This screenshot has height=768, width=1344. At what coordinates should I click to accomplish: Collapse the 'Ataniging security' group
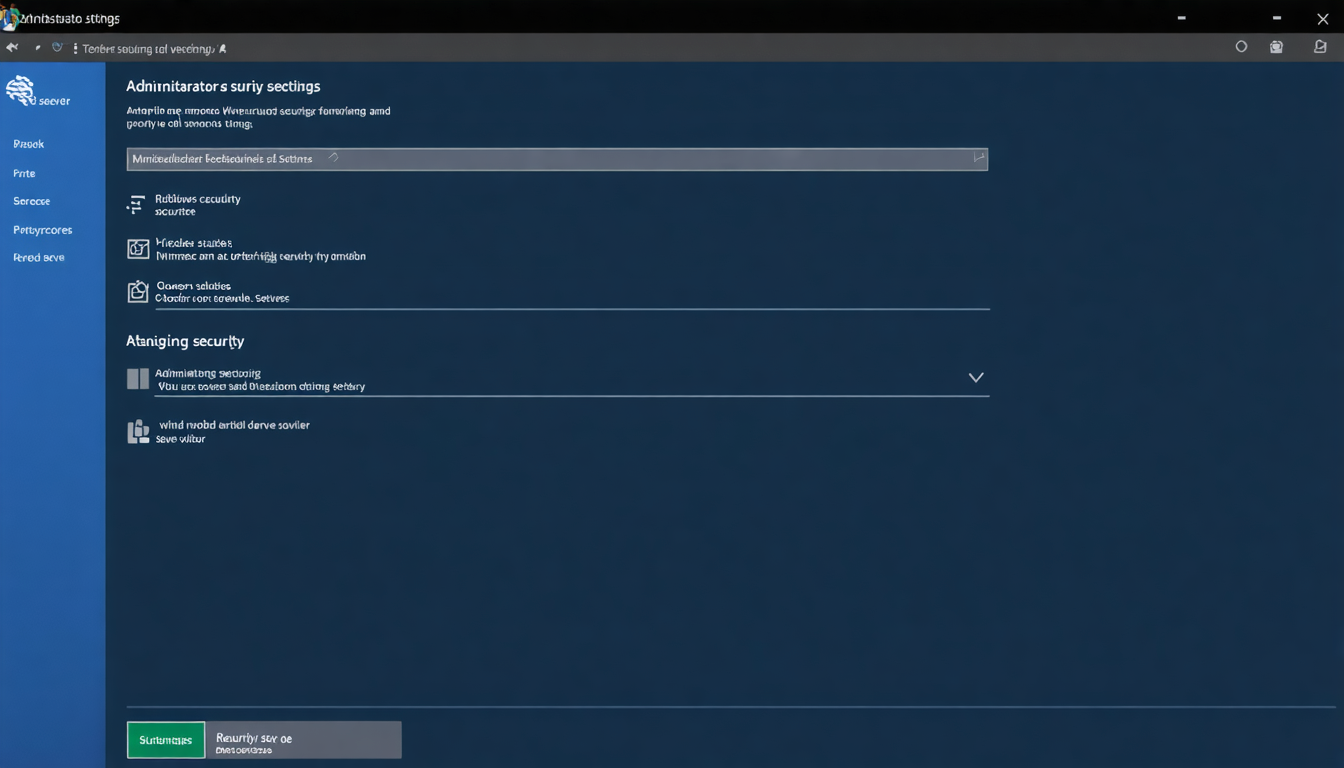[x=185, y=341]
